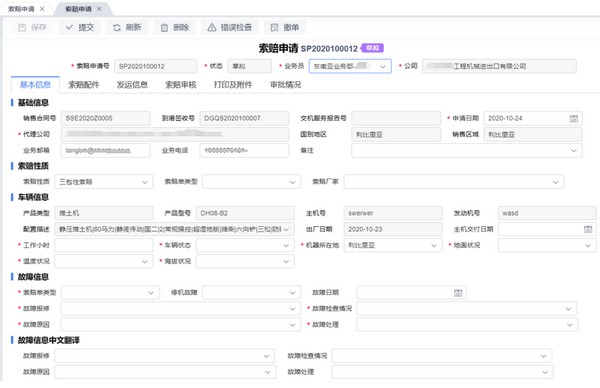Switch to the 索赔配件 tab
This screenshot has width=600, height=388.
click(x=83, y=85)
